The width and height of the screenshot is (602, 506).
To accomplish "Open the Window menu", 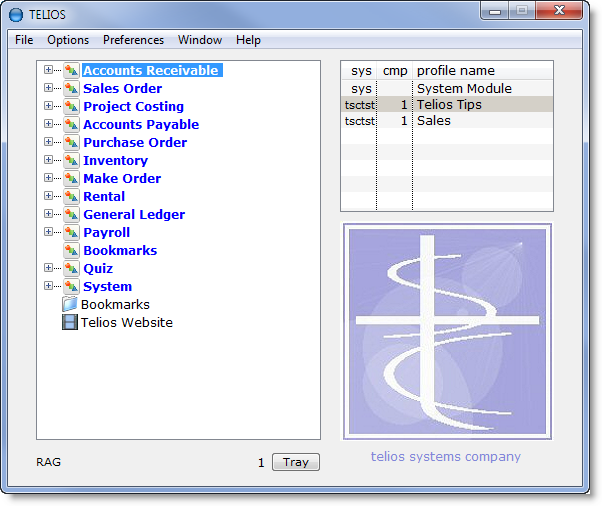I will click(x=200, y=40).
